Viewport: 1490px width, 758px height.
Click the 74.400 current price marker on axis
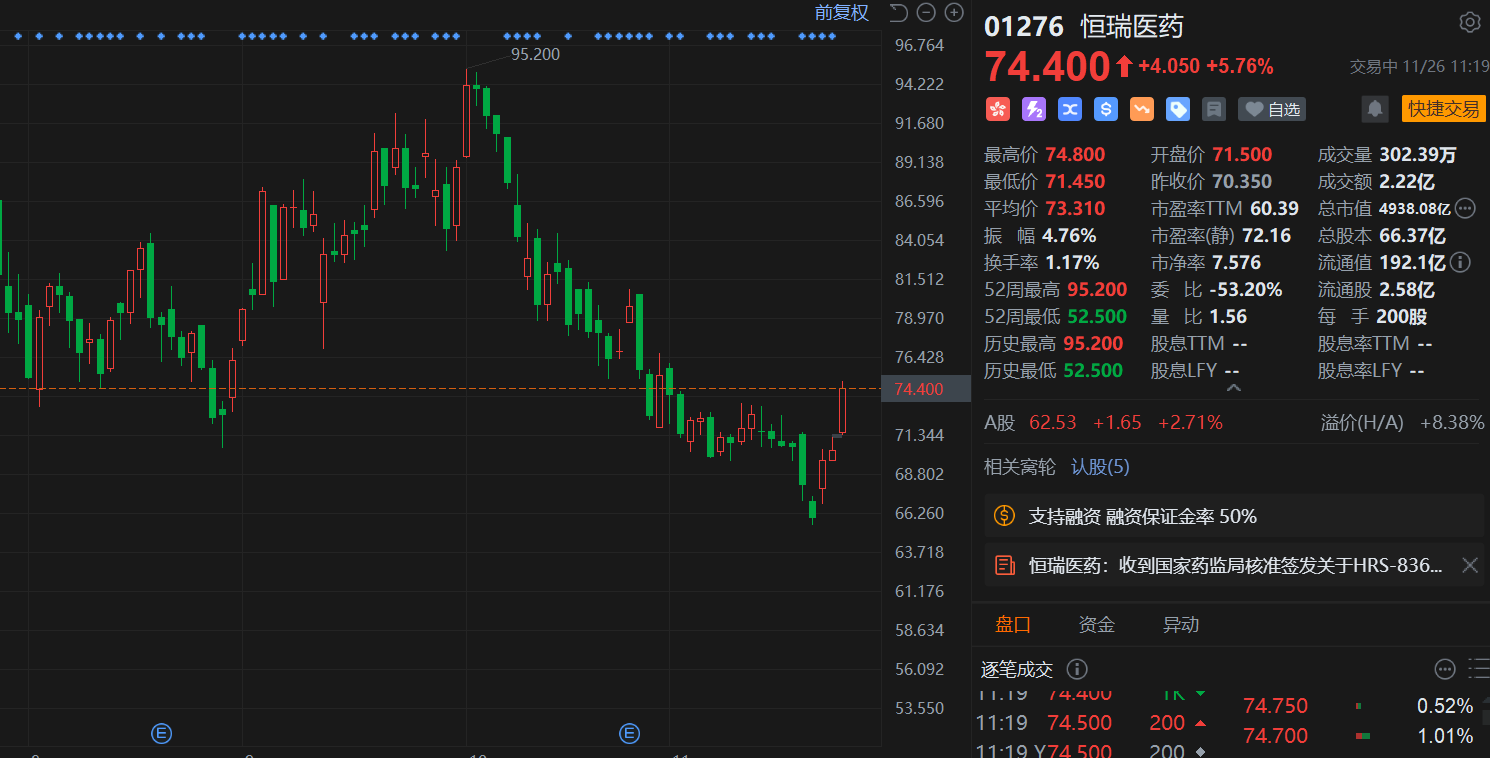pyautogui.click(x=926, y=389)
